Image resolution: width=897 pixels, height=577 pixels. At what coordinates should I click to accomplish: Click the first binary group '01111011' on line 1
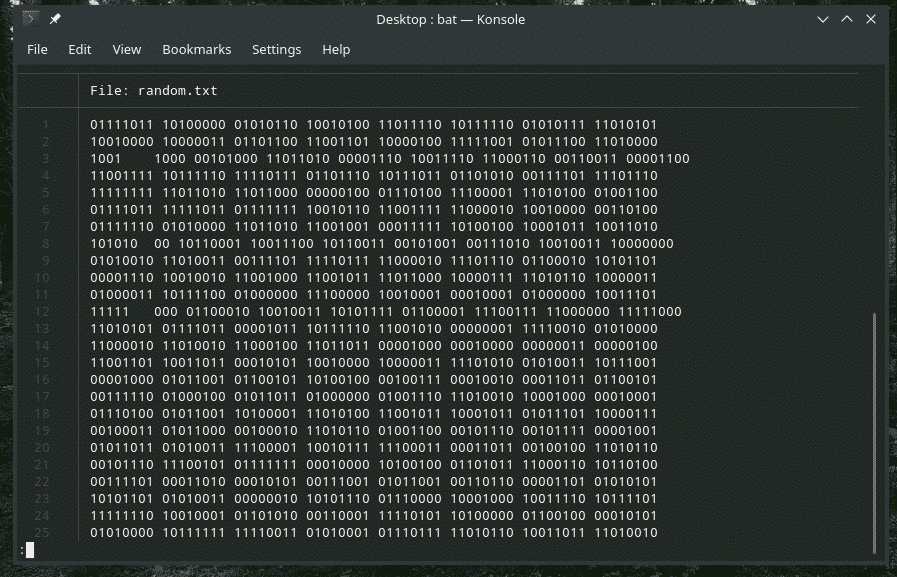coord(122,125)
